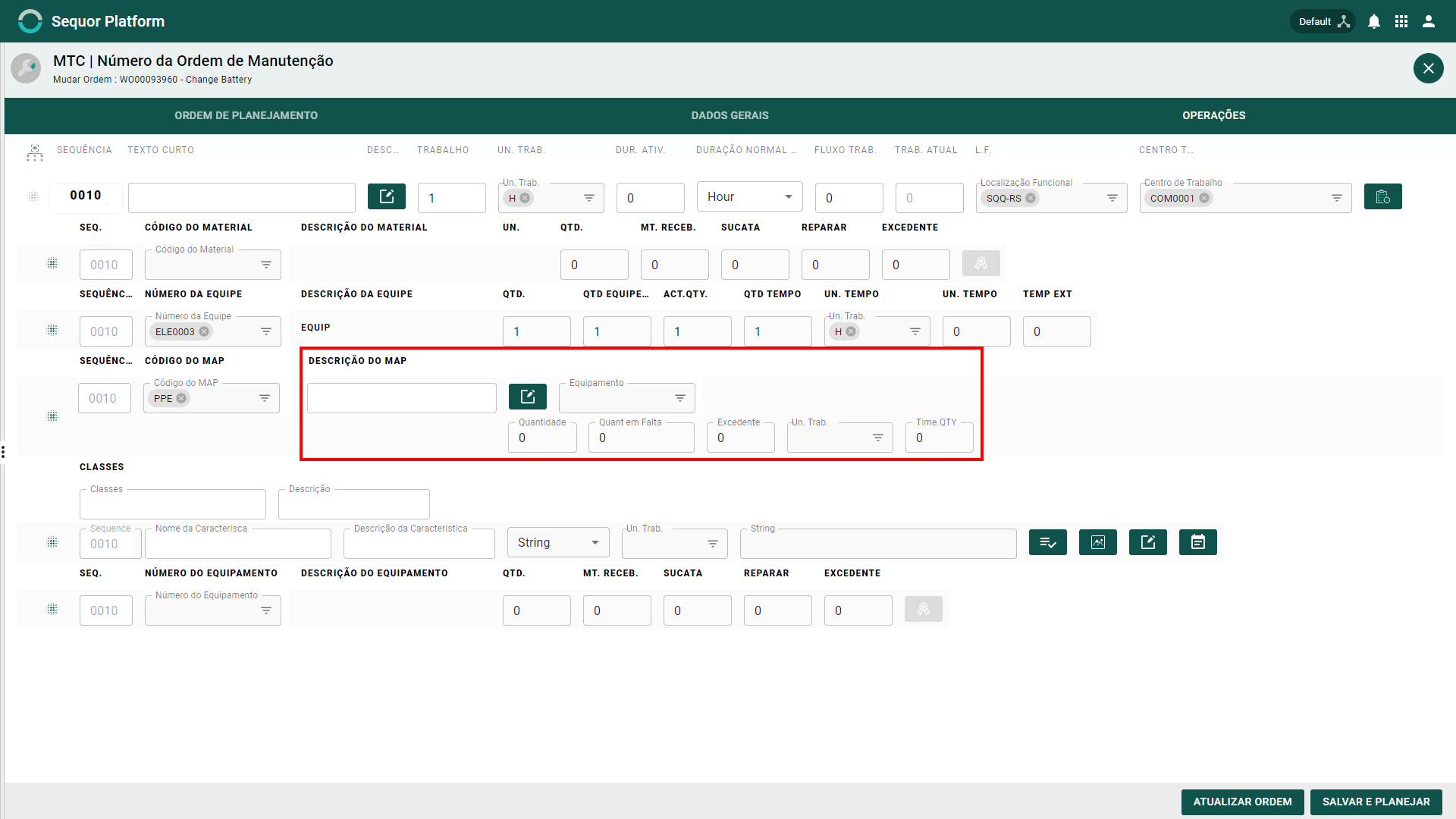Image resolution: width=1456 pixels, height=819 pixels.
Task: Click the clipboard icon after Centro de Trabalho
Action: point(1382,196)
